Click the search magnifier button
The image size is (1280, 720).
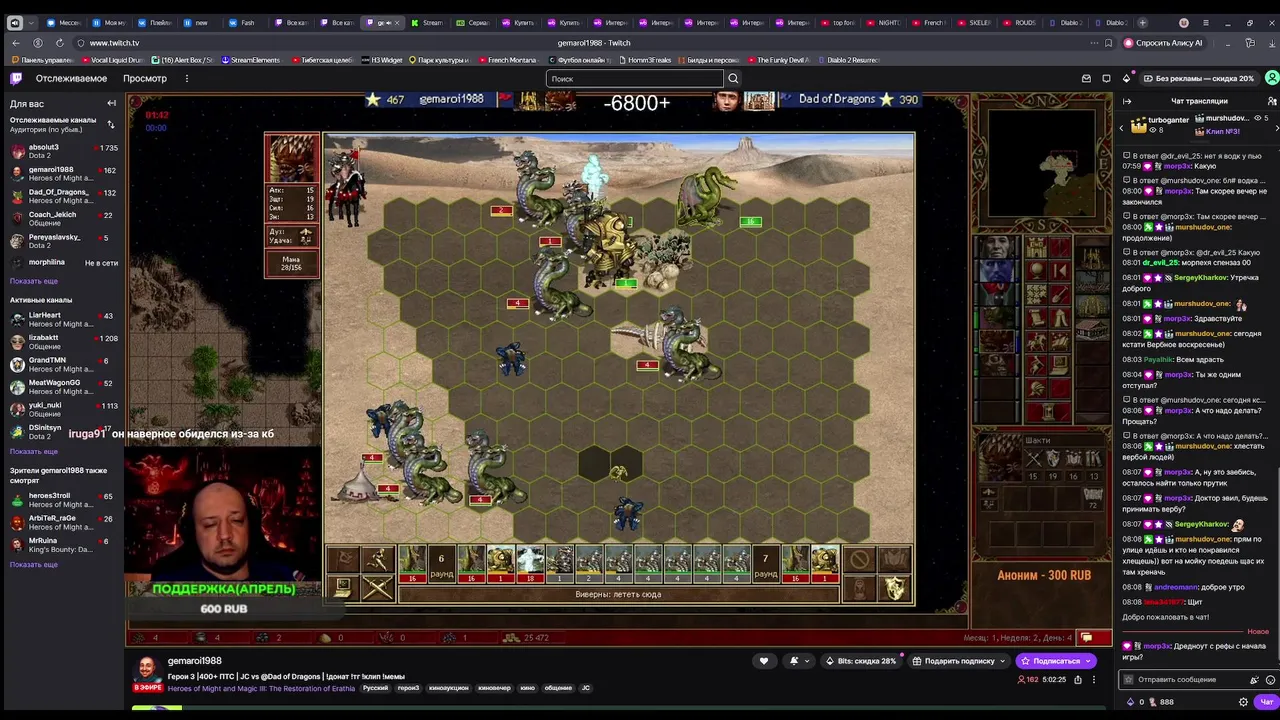click(x=733, y=78)
